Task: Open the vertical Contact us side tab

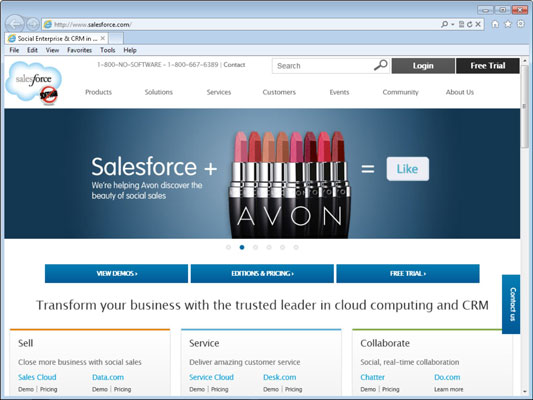Action: click(x=511, y=304)
